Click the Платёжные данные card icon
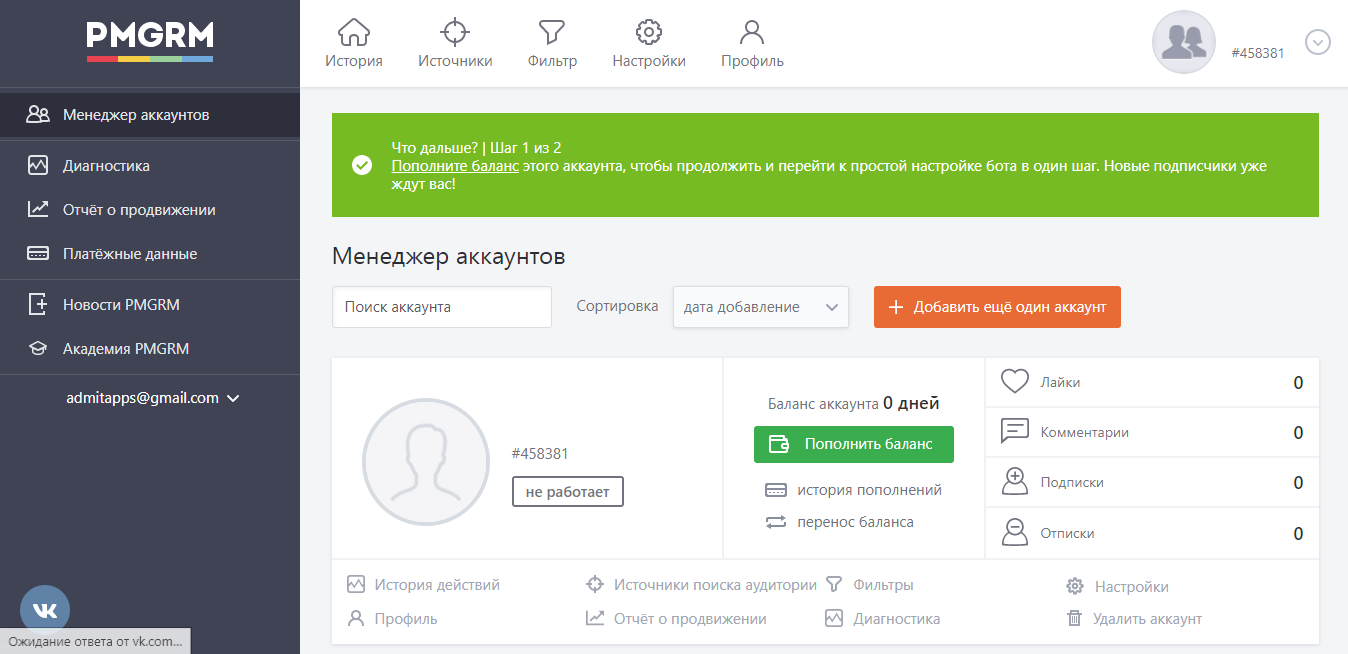Viewport: 1348px width, 654px height. [x=38, y=253]
